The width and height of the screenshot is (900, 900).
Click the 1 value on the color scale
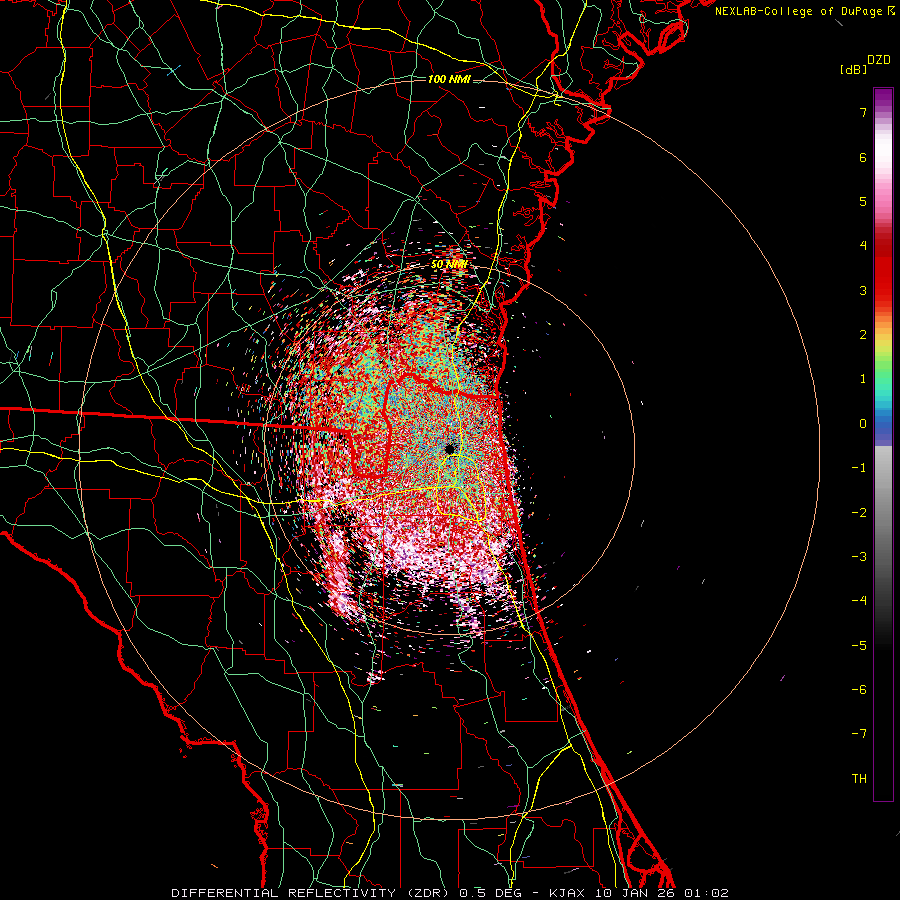(863, 379)
